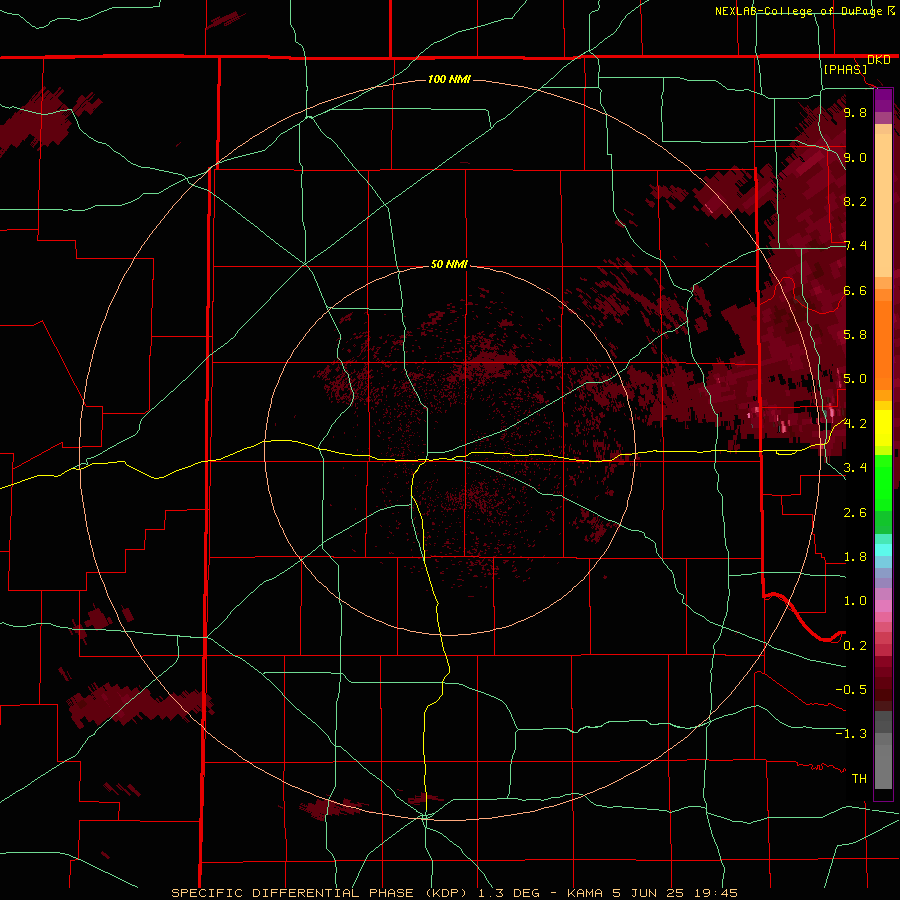Viewport: 900px width, 900px height.
Task: Select the purple top segment of the color scale
Action: tap(883, 100)
